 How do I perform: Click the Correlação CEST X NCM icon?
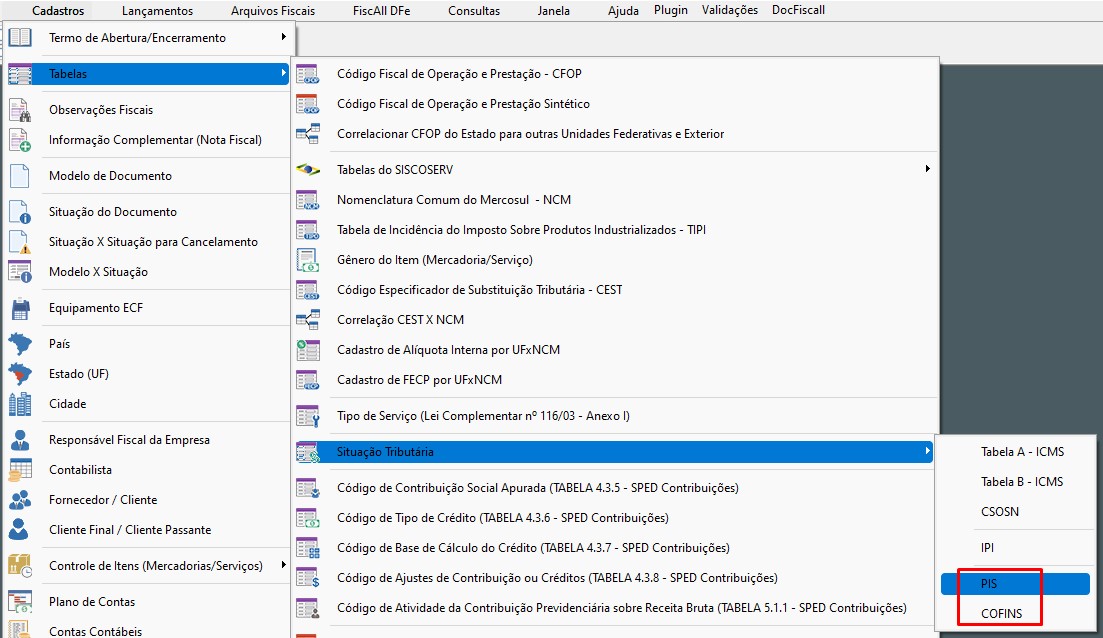pos(307,320)
